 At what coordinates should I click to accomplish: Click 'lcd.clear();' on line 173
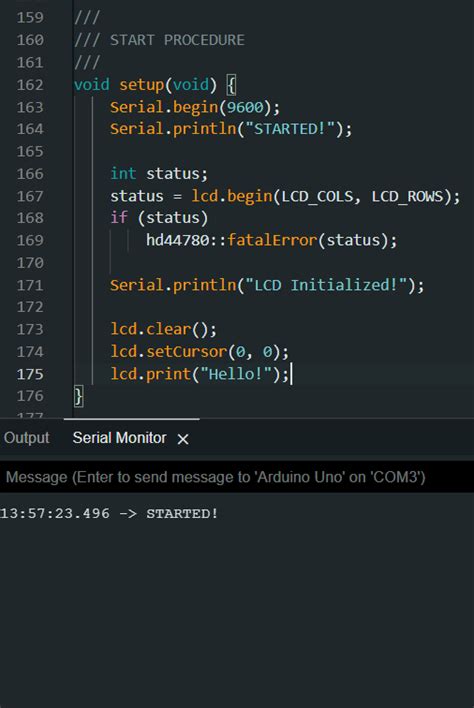pyautogui.click(x=163, y=329)
